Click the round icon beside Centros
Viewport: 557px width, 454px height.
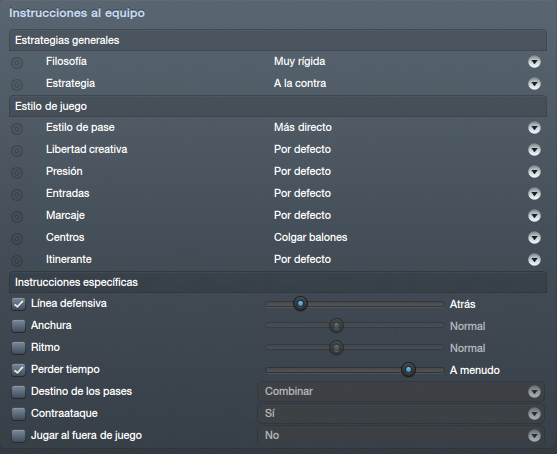coord(17,239)
